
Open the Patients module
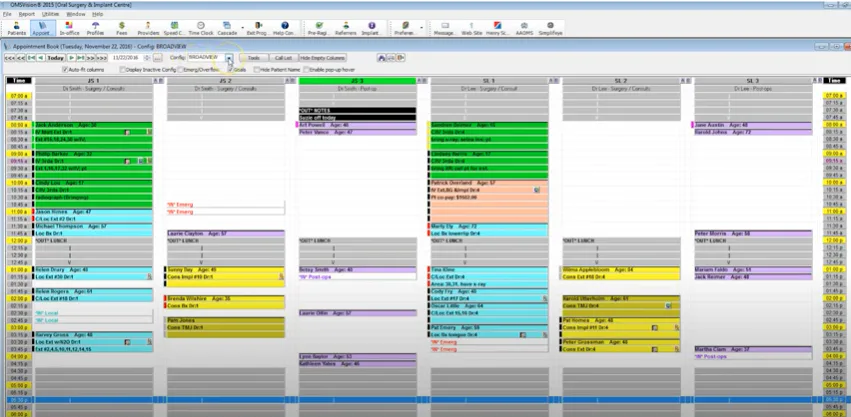tap(16, 28)
